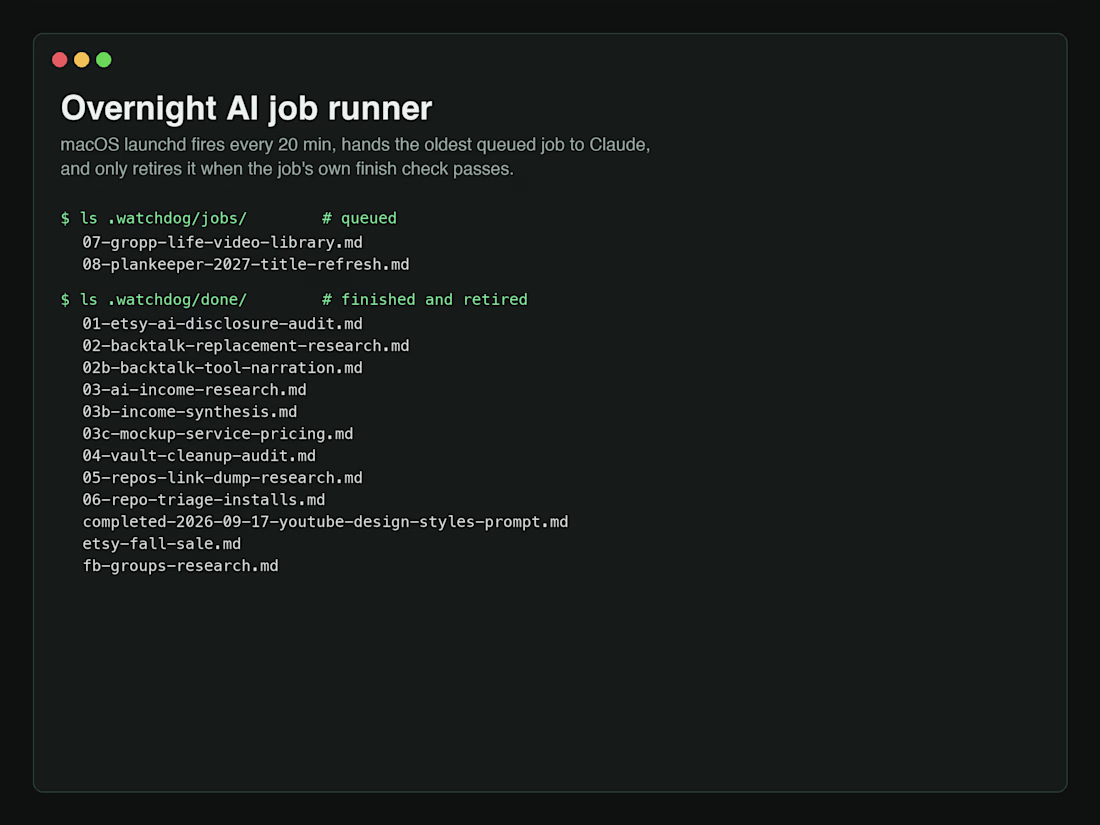1100x825 pixels.
Task: Click the red close window dot
Action: click(x=60, y=60)
